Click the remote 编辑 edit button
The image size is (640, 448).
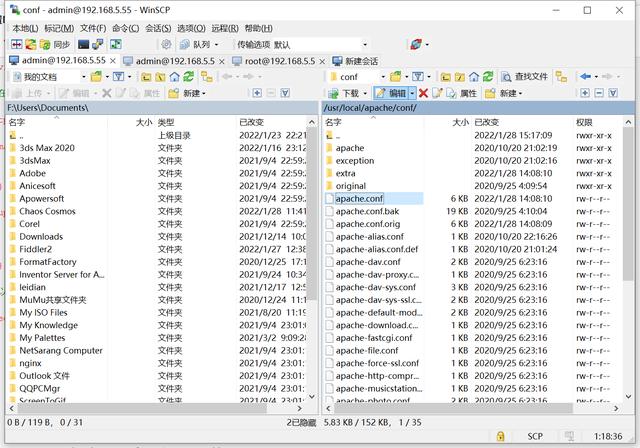click(391, 93)
